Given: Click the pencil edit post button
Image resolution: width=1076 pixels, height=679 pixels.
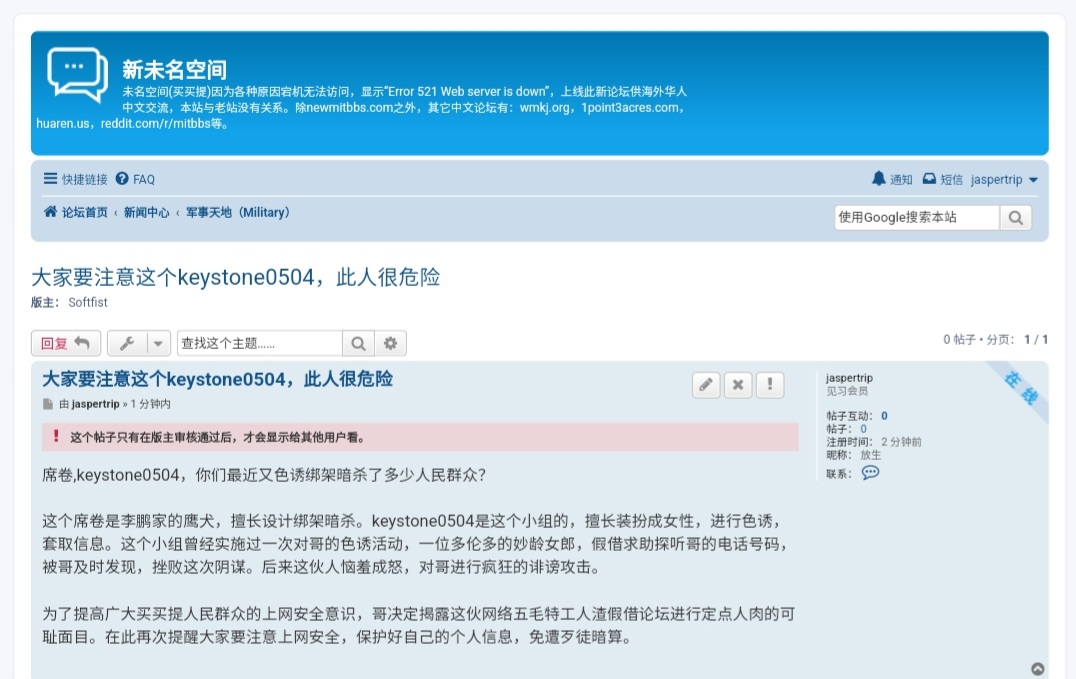Looking at the screenshot, I should [706, 385].
